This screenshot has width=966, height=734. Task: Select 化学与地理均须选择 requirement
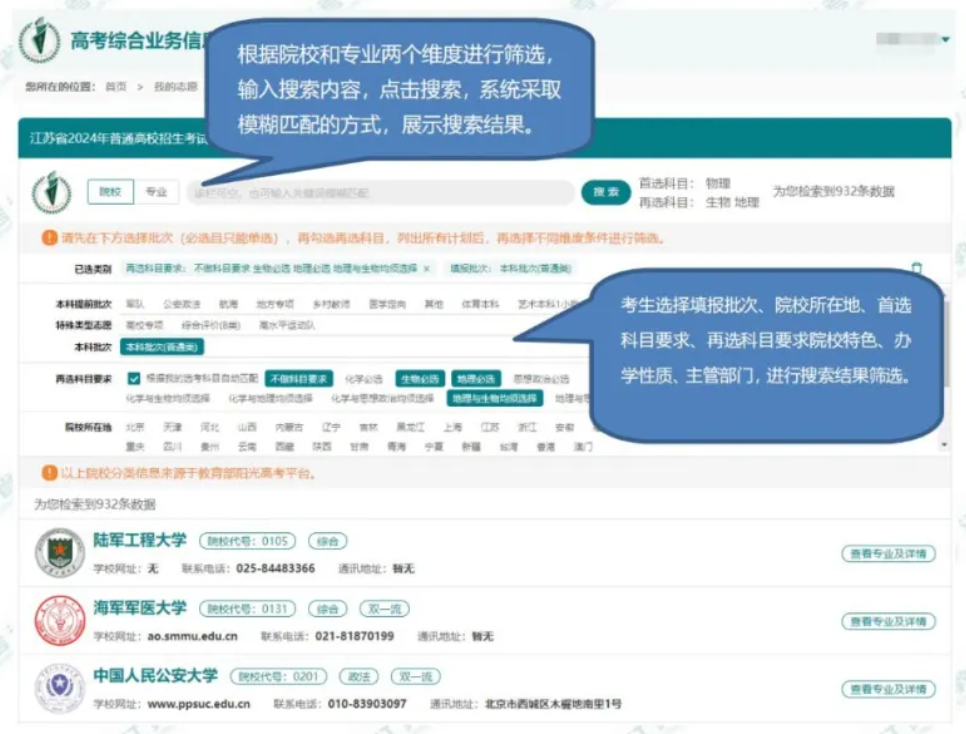[270, 399]
